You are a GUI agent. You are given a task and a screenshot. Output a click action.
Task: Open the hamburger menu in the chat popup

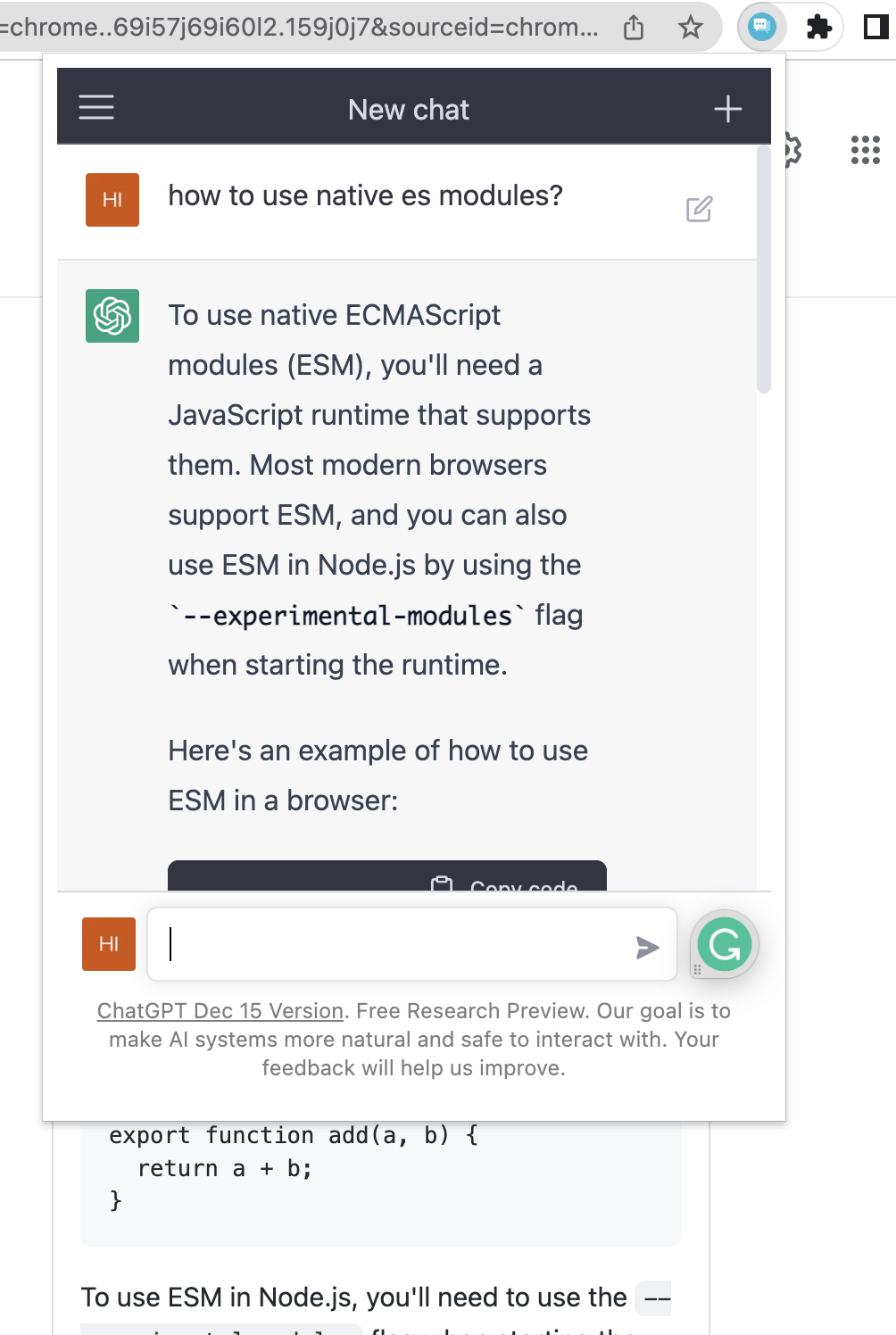pyautogui.click(x=96, y=107)
